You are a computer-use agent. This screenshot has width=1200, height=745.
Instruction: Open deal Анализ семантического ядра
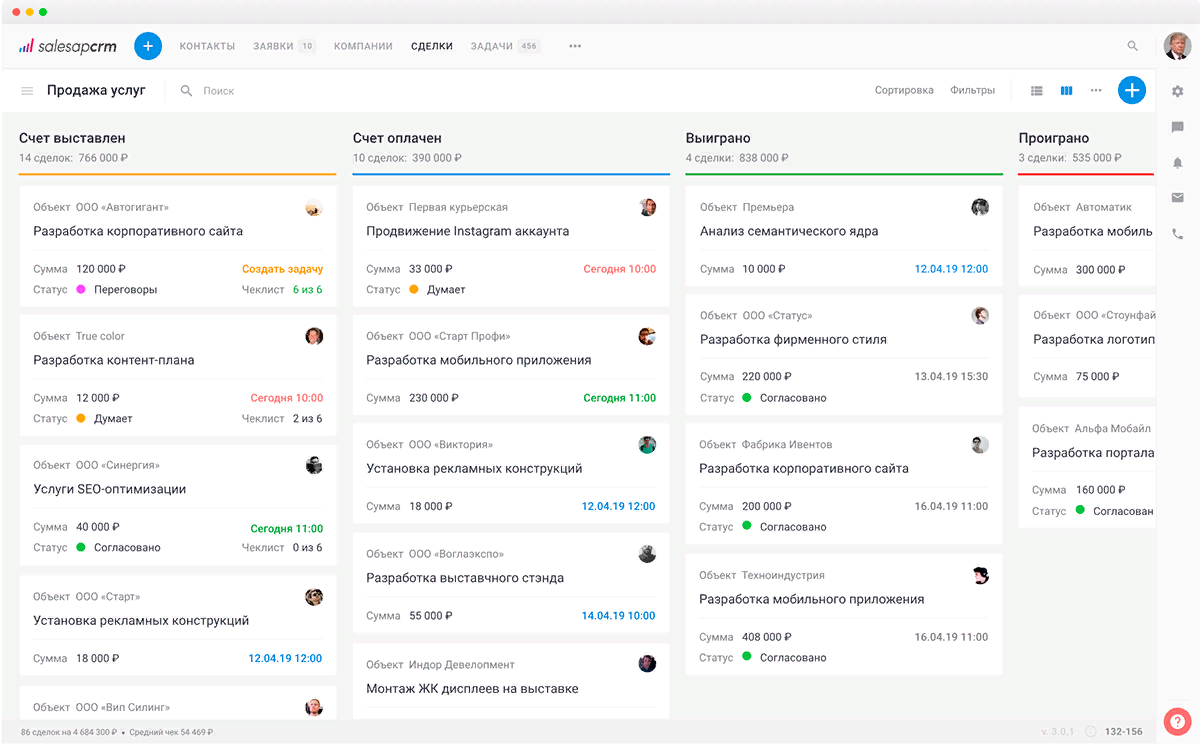coord(789,231)
